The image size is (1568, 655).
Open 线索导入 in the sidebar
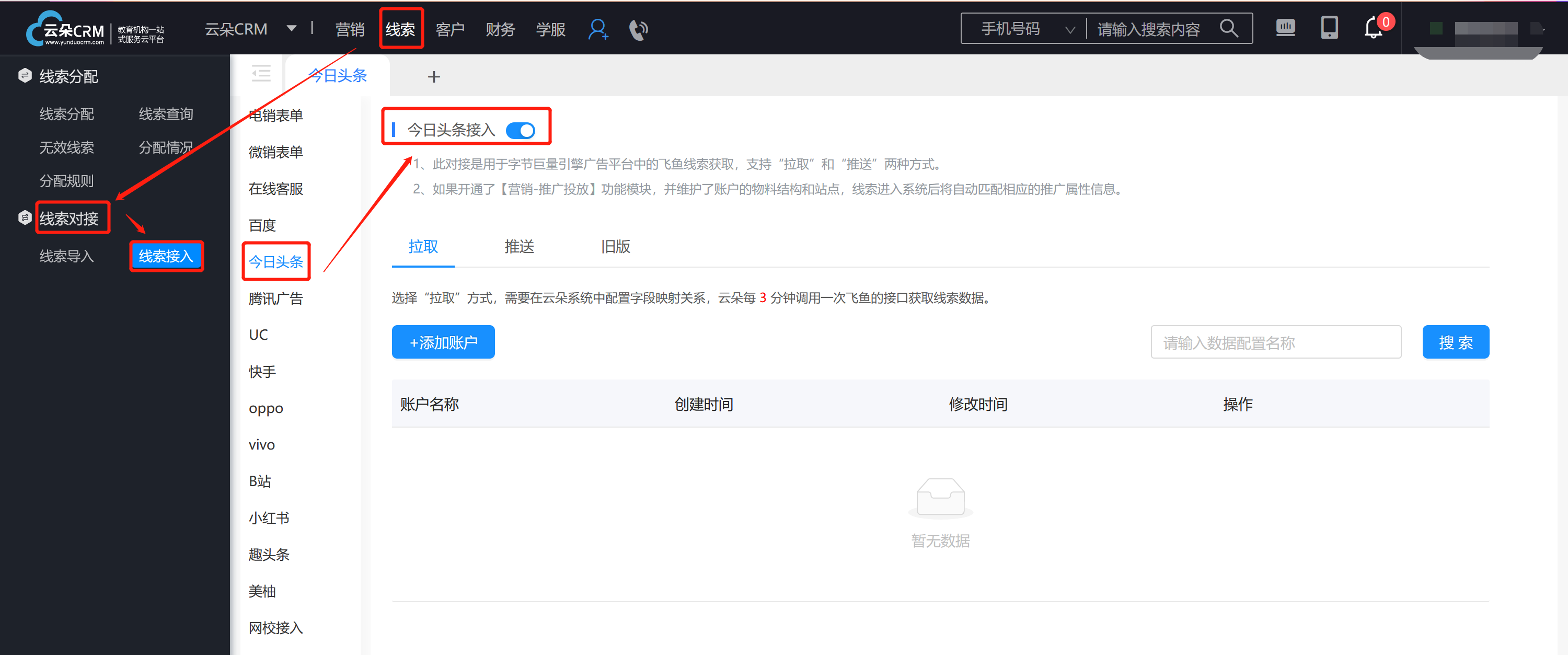(x=66, y=256)
